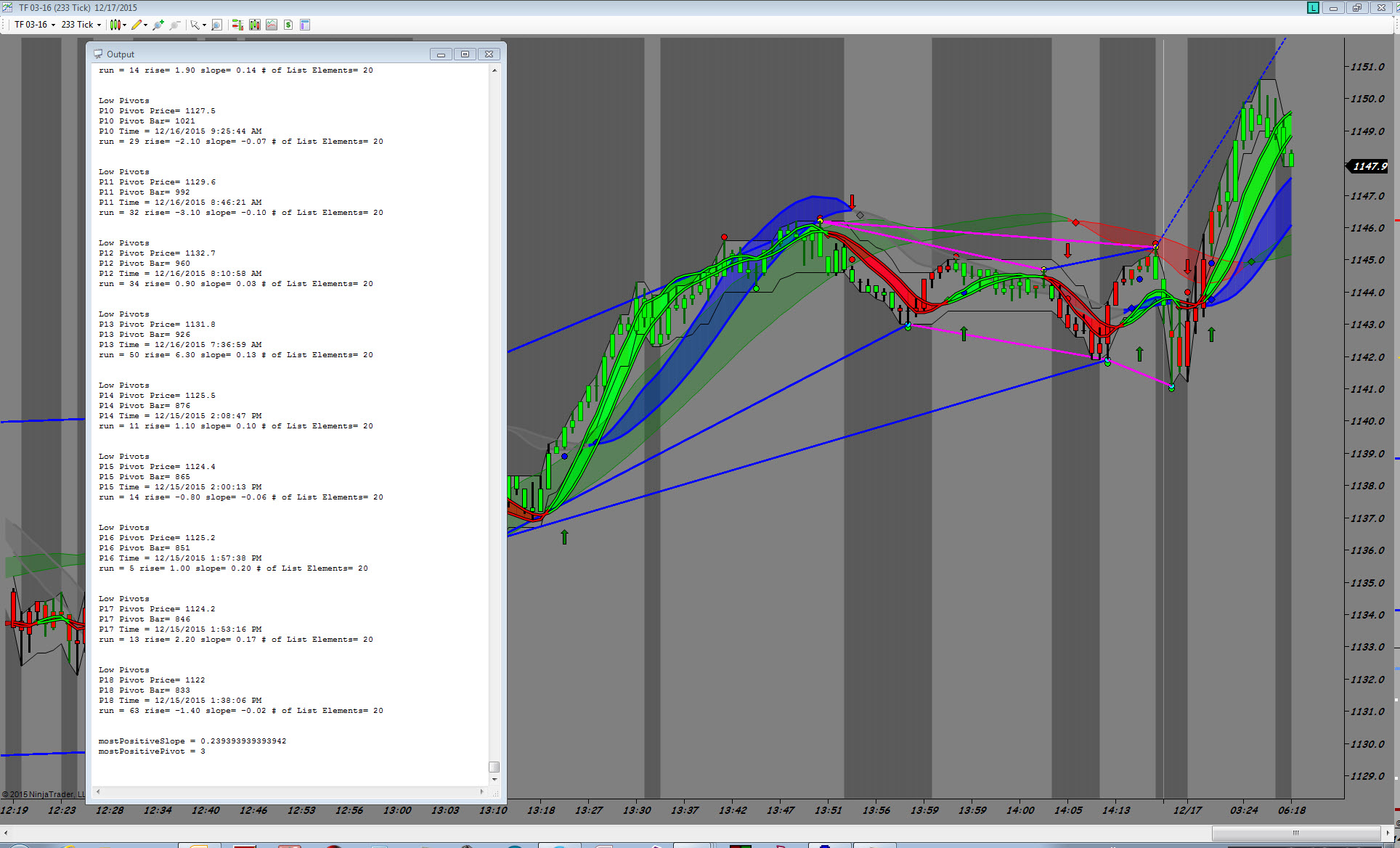Image resolution: width=1400 pixels, height=848 pixels.
Task: Minimize the Output window
Action: 441,54
